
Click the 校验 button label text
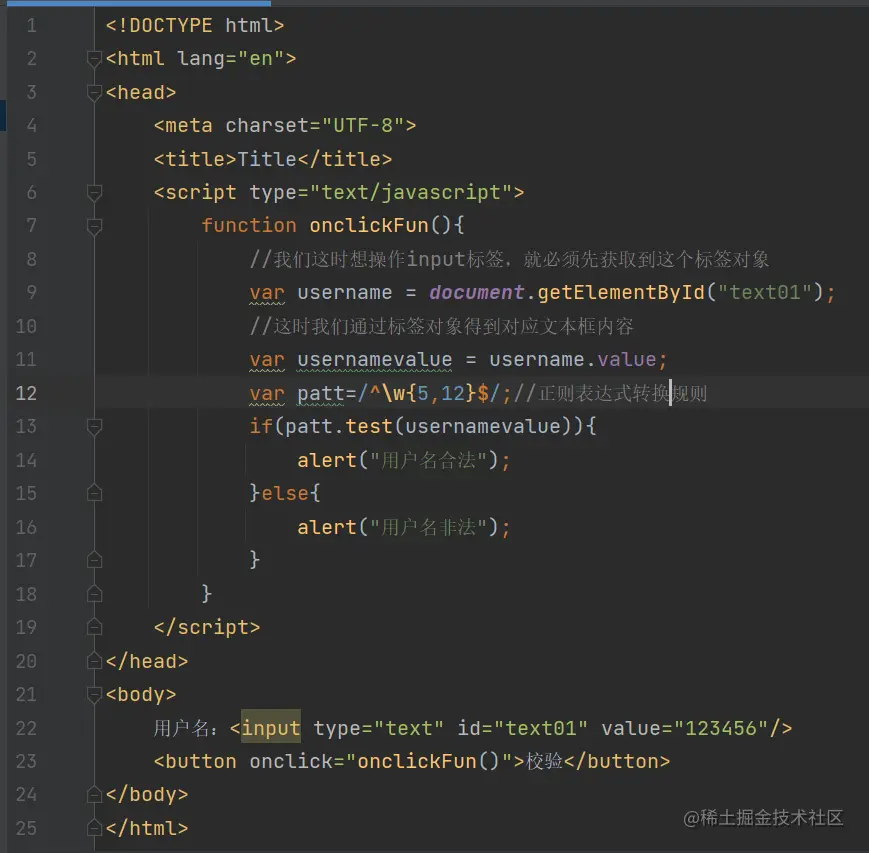click(544, 761)
